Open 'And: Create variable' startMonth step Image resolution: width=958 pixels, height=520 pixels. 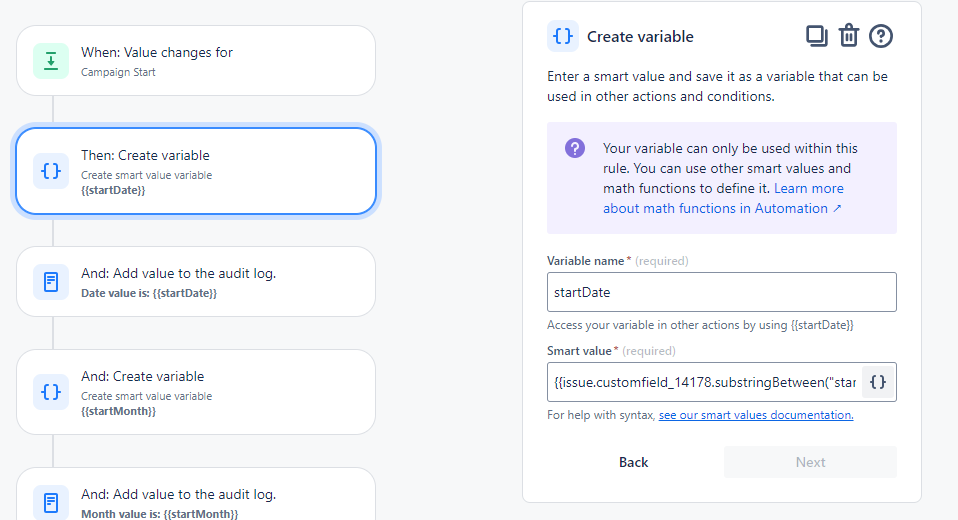(x=196, y=392)
